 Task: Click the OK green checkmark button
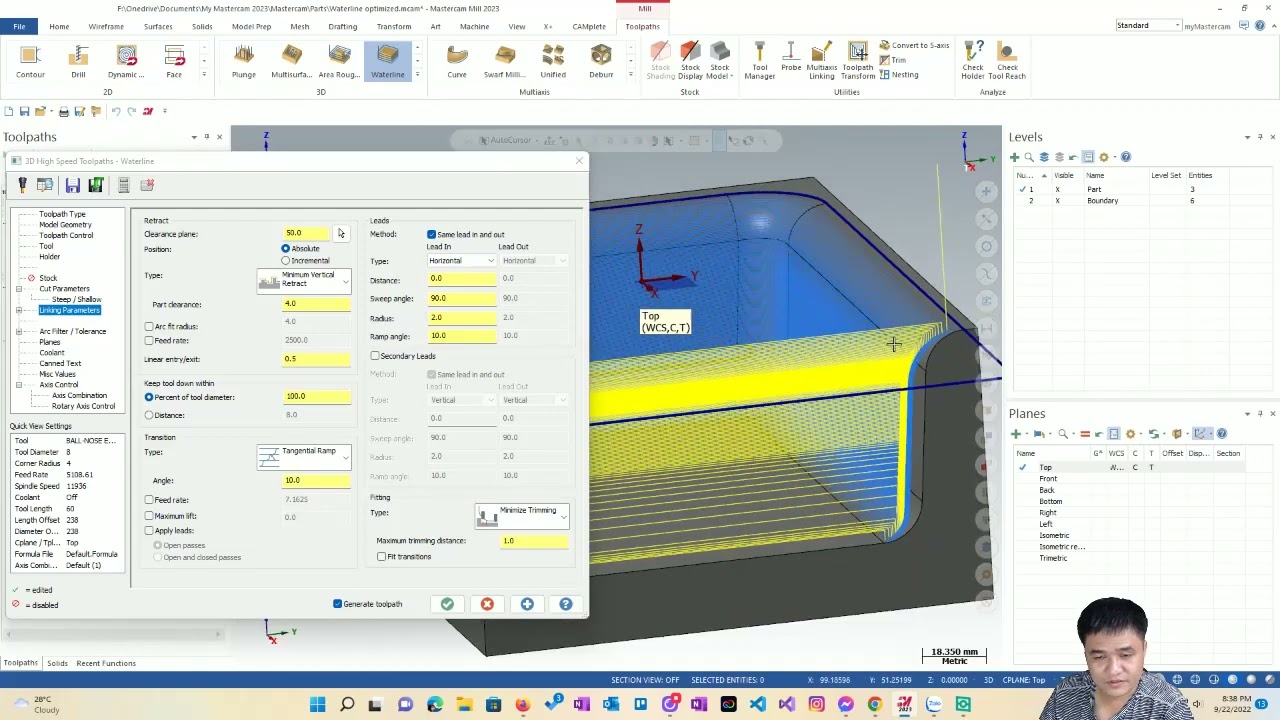coord(447,604)
